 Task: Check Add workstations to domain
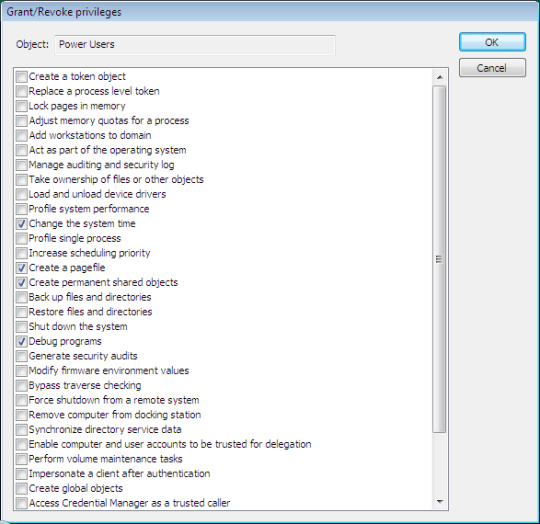[21, 135]
